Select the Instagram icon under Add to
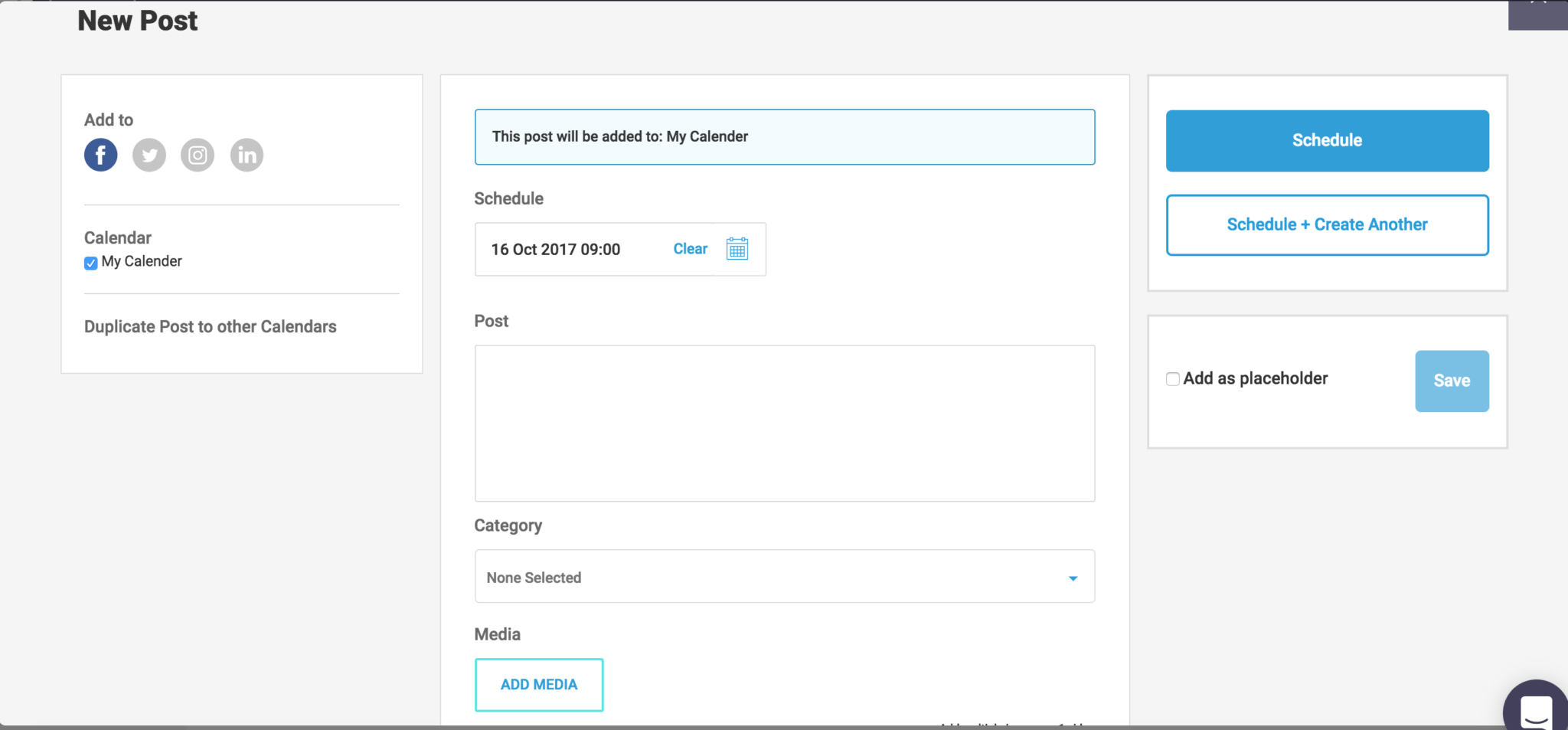Viewport: 1568px width, 730px height. point(198,155)
